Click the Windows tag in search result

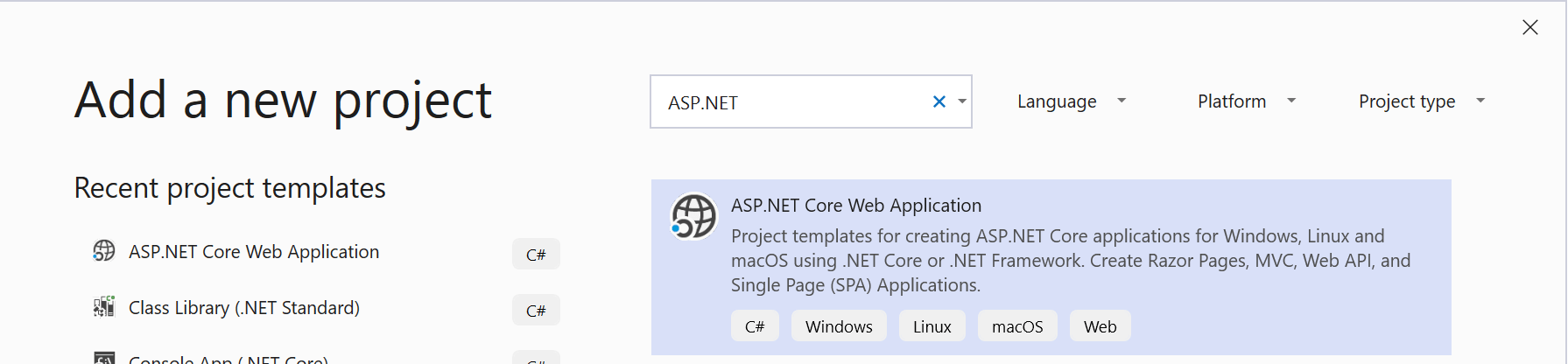click(x=839, y=326)
